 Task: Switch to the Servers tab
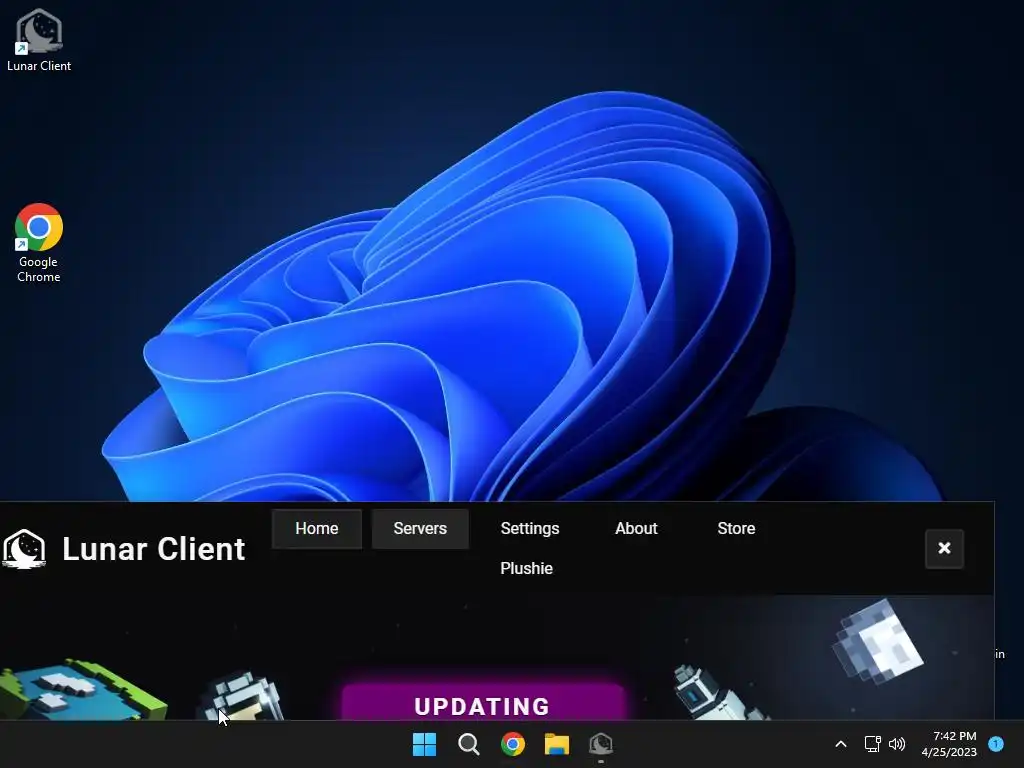(420, 528)
